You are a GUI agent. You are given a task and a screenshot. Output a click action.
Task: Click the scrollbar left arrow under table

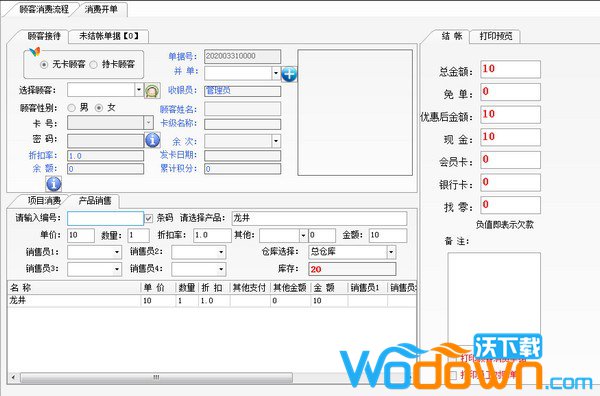(13, 378)
